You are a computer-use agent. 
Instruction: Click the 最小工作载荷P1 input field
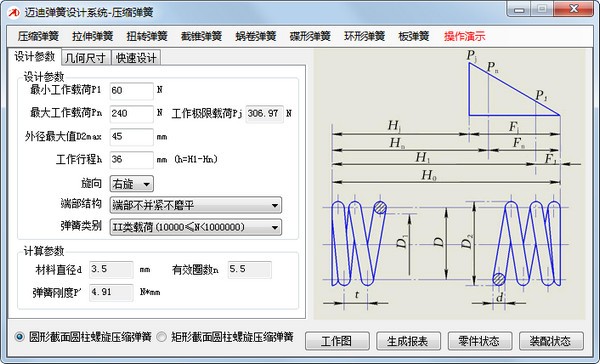pyautogui.click(x=132, y=91)
